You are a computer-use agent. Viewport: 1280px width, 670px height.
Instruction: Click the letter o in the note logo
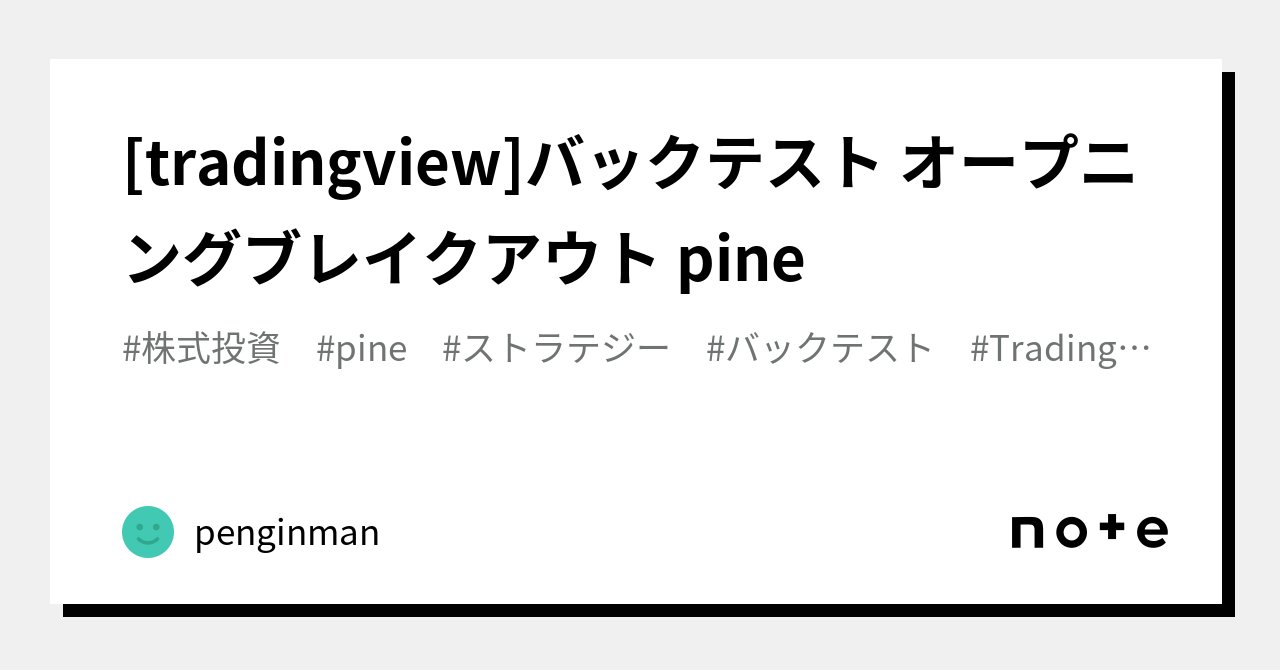[1071, 532]
